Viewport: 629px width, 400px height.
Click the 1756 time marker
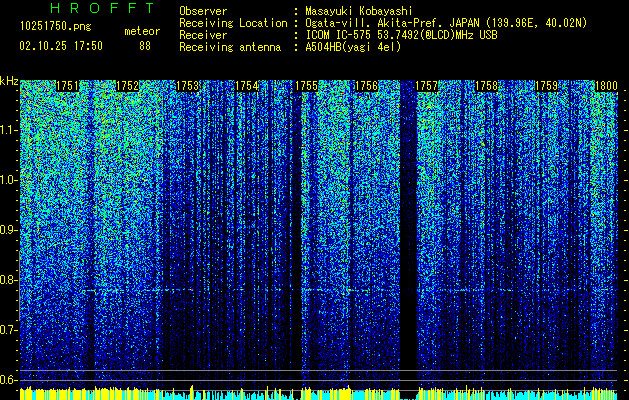[367, 86]
